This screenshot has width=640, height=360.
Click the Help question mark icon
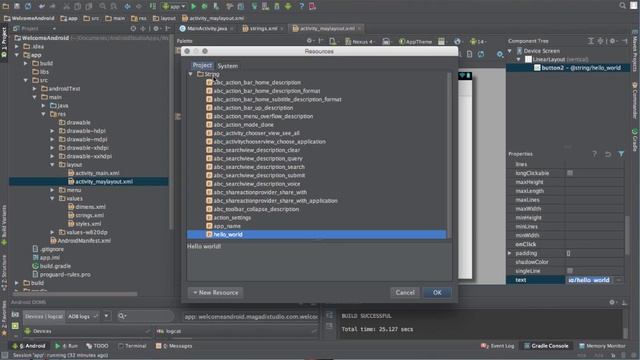301,6
